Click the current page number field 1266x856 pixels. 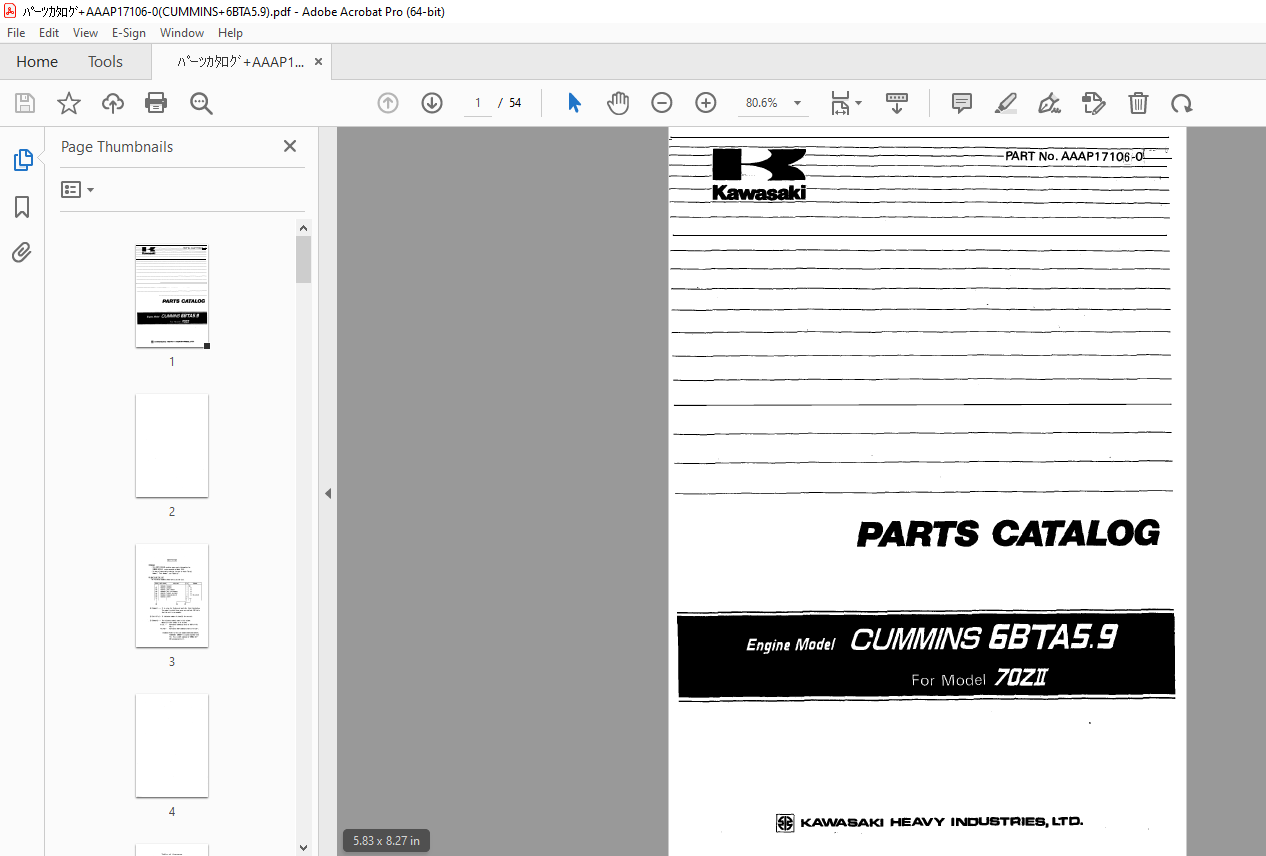click(x=478, y=103)
